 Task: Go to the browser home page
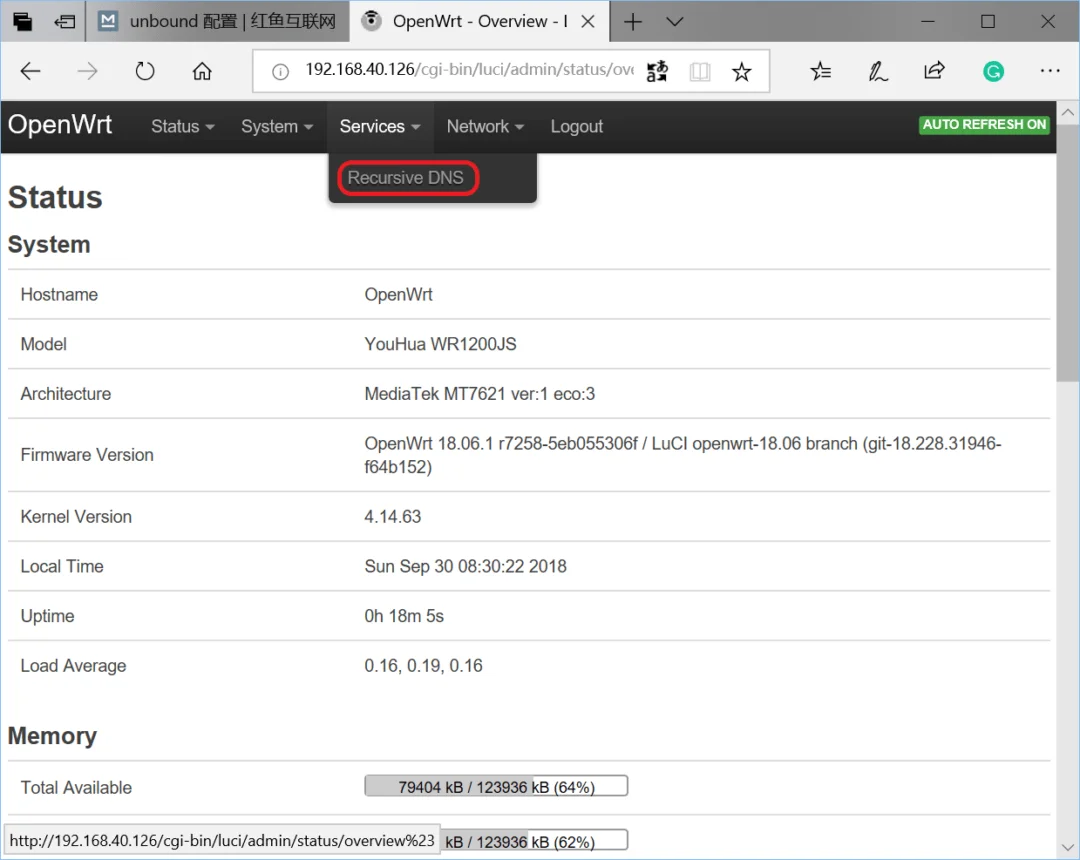(x=202, y=71)
